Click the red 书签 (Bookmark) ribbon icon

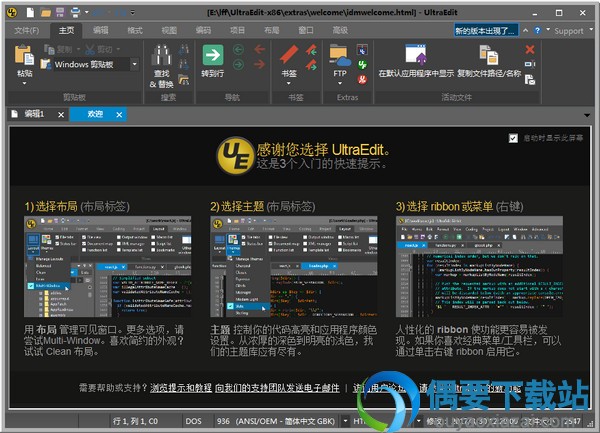[x=289, y=55]
